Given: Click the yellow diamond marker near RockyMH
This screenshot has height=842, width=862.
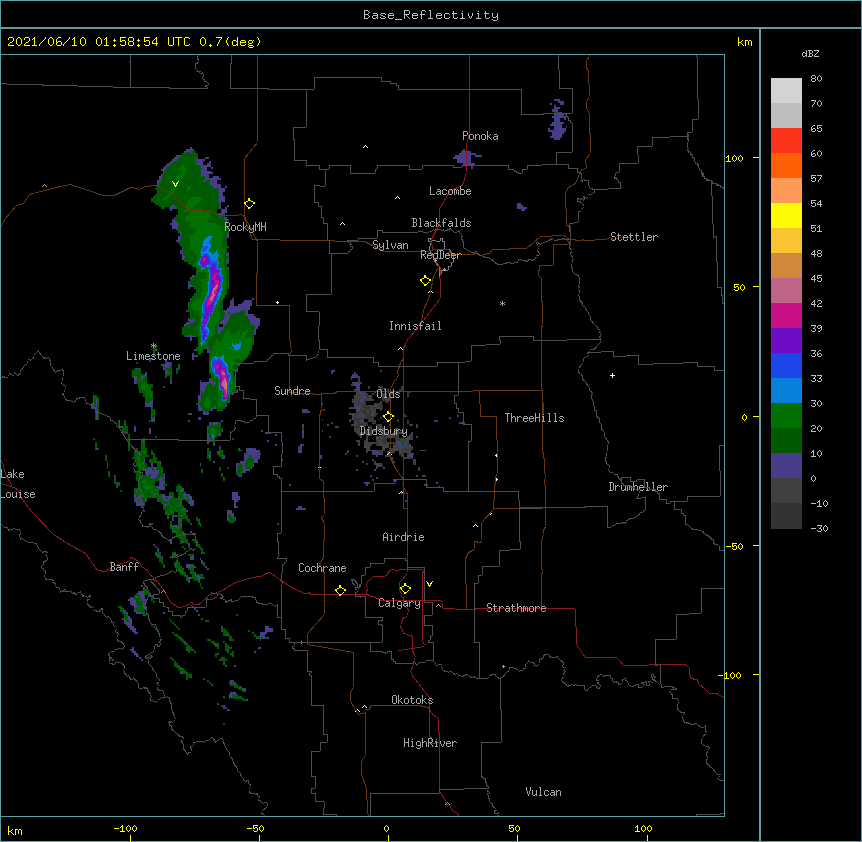Looking at the screenshot, I should point(250,204).
